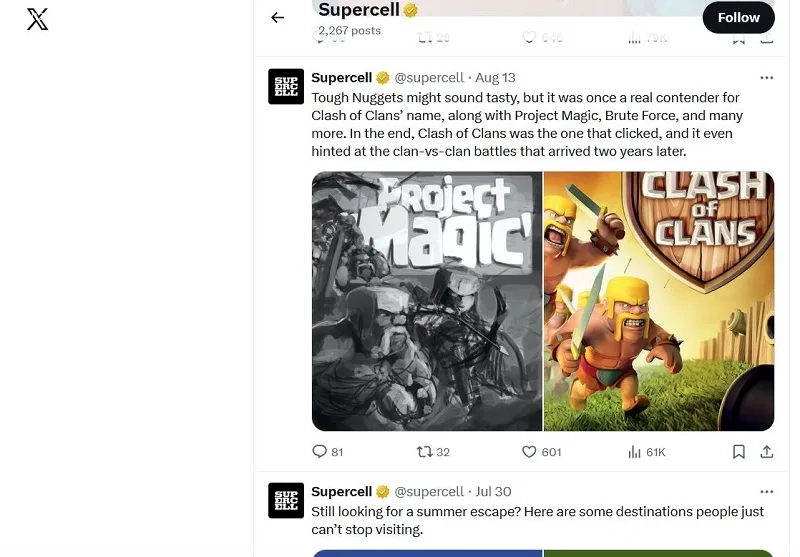Go back using the arrow icon
The image size is (800, 557).
[x=278, y=18]
